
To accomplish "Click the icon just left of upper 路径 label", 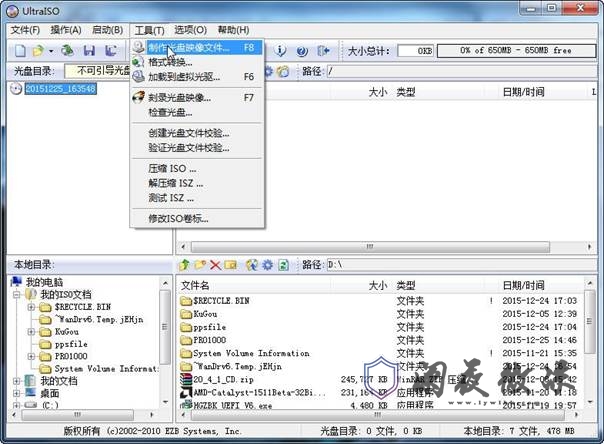I will (x=284, y=71).
